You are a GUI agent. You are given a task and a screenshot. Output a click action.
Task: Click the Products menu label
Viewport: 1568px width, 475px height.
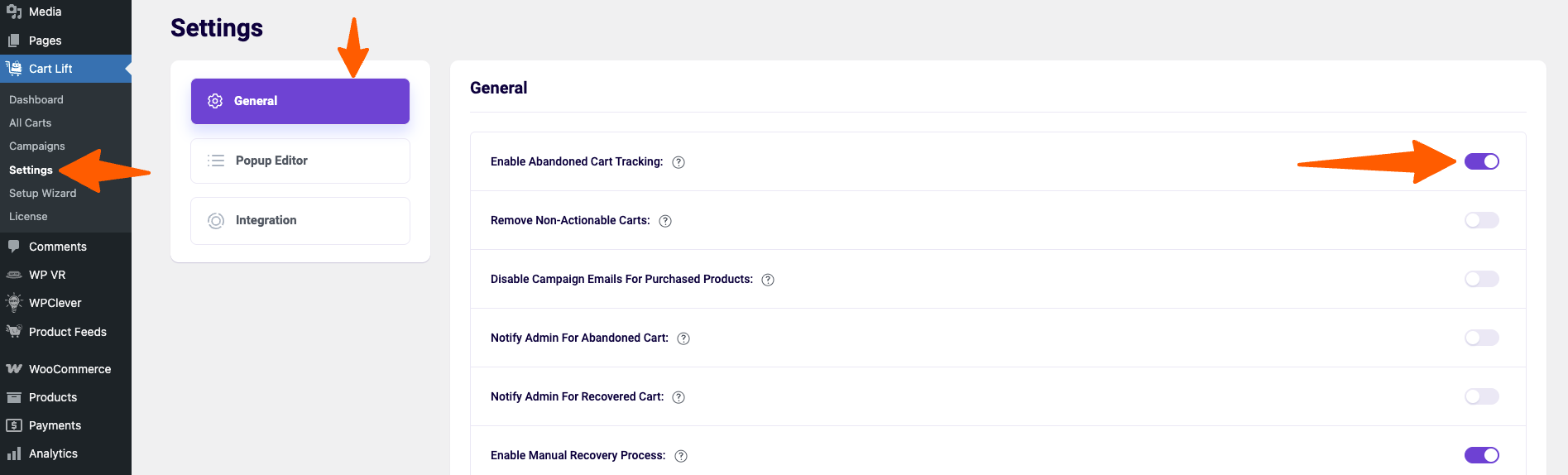[53, 397]
